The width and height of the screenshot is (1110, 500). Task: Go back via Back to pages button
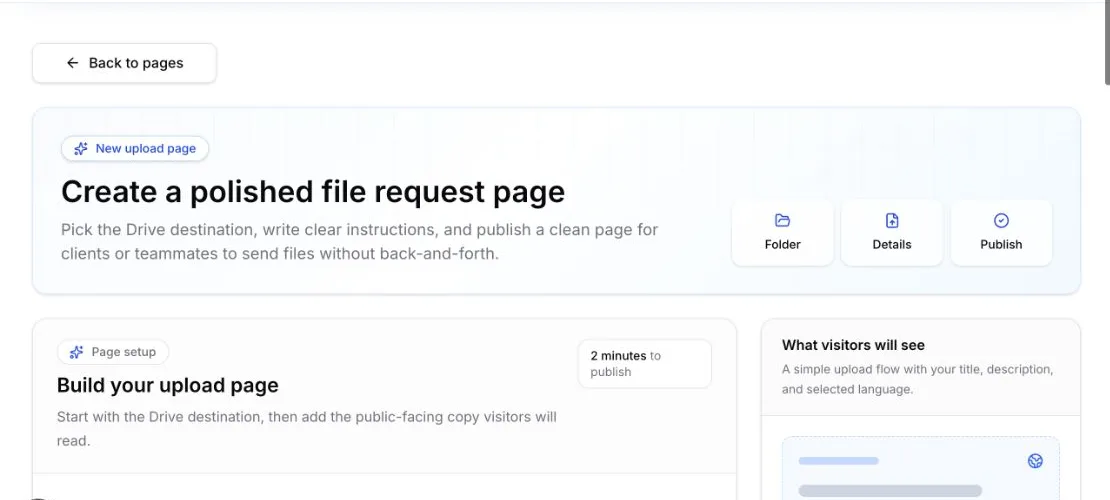[x=125, y=63]
